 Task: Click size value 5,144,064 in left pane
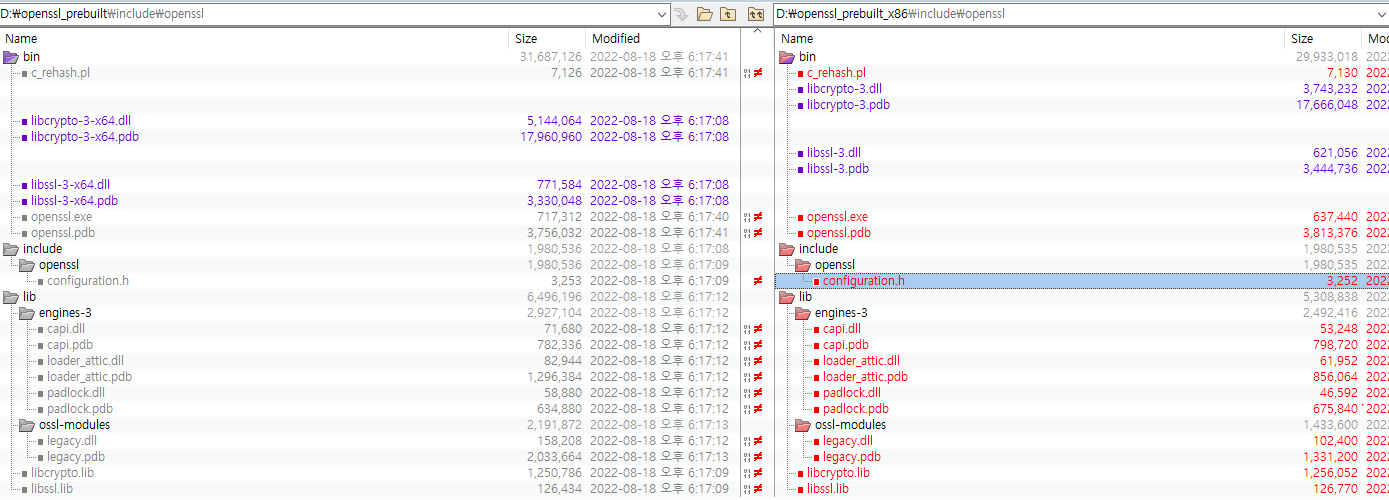(x=554, y=121)
